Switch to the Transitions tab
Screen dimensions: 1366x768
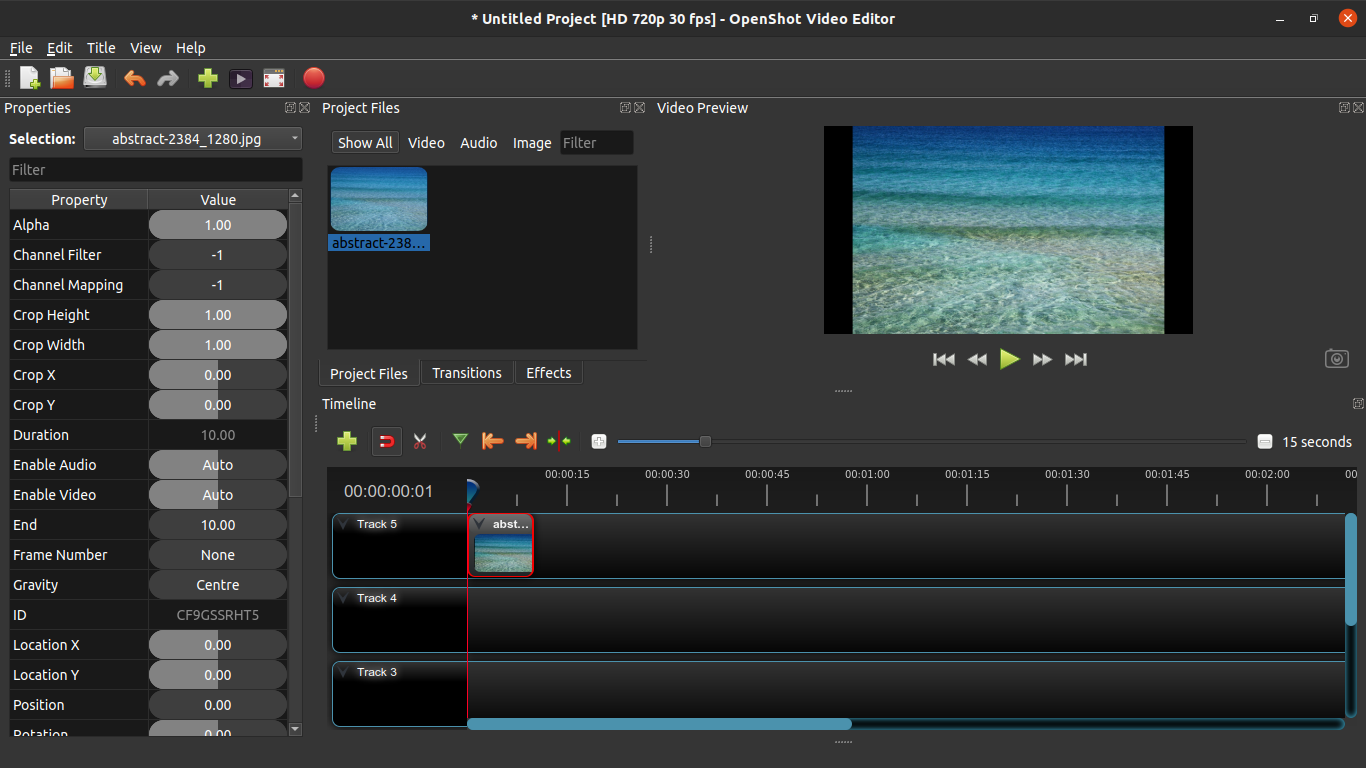(466, 372)
